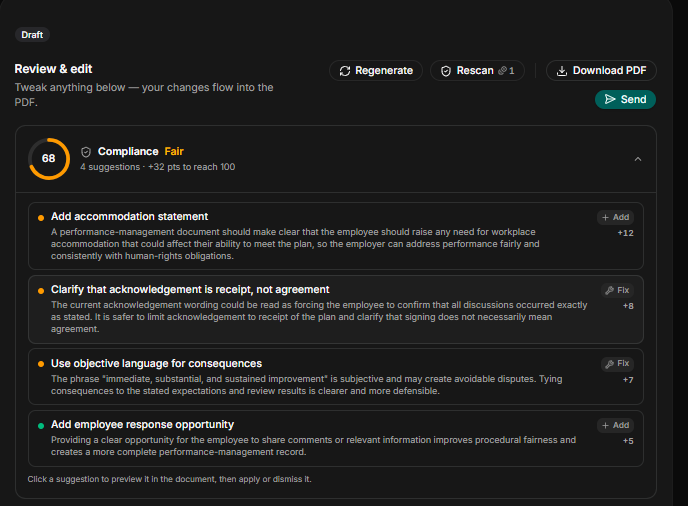Collapse the Compliance panel with chevron
The image size is (688, 506).
(x=638, y=159)
